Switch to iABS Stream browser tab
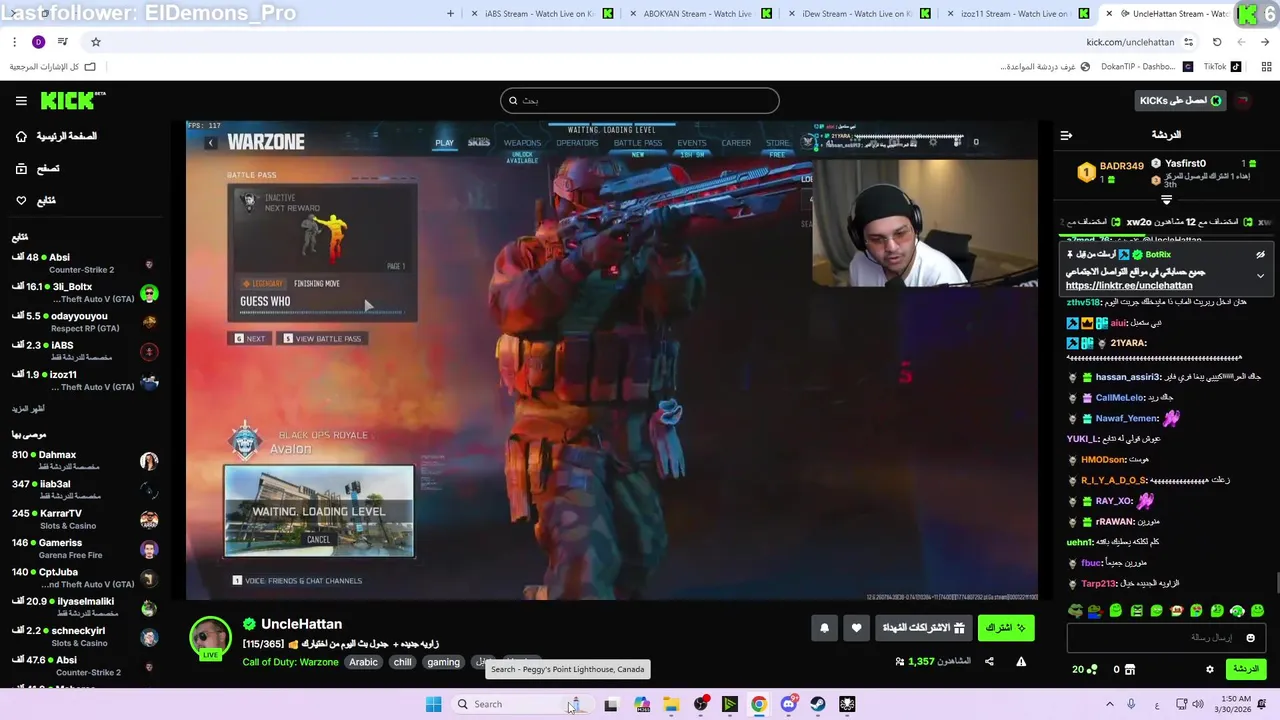Screen dimensions: 1280x720 [x=542, y=14]
